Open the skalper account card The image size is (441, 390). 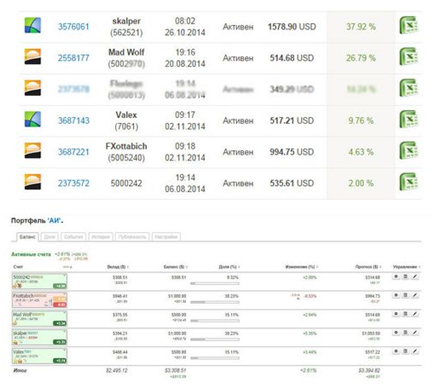(39, 337)
